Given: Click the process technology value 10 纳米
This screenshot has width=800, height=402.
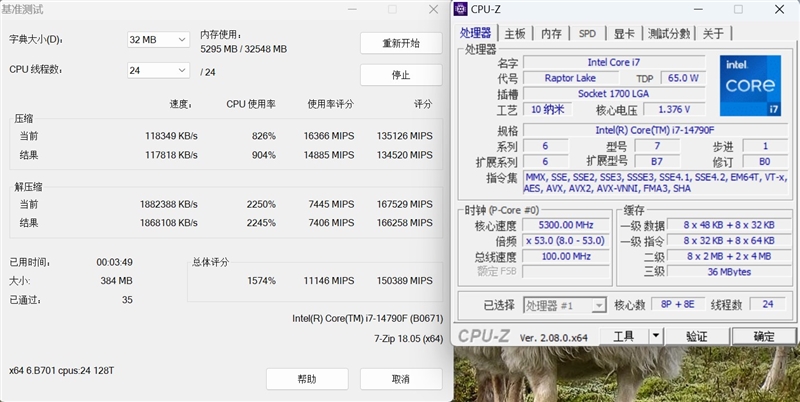Looking at the screenshot, I should tap(547, 109).
